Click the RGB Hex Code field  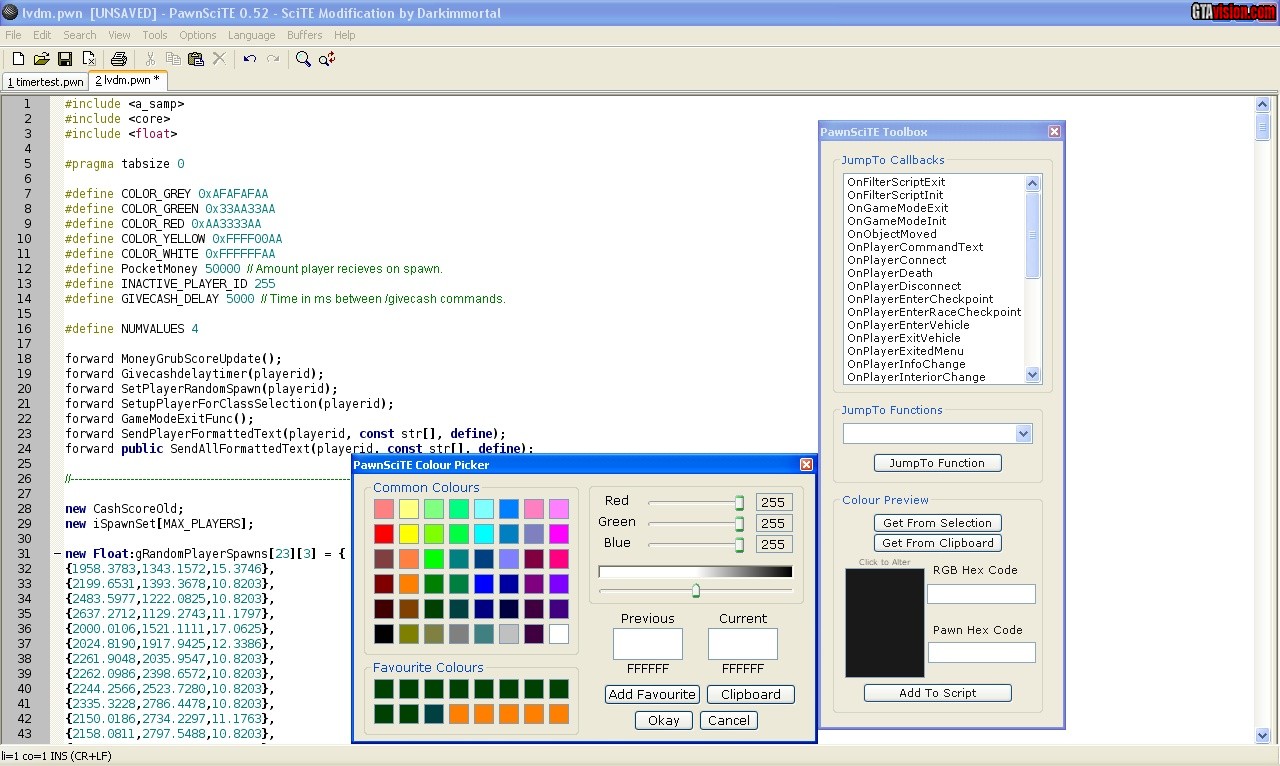(x=981, y=594)
